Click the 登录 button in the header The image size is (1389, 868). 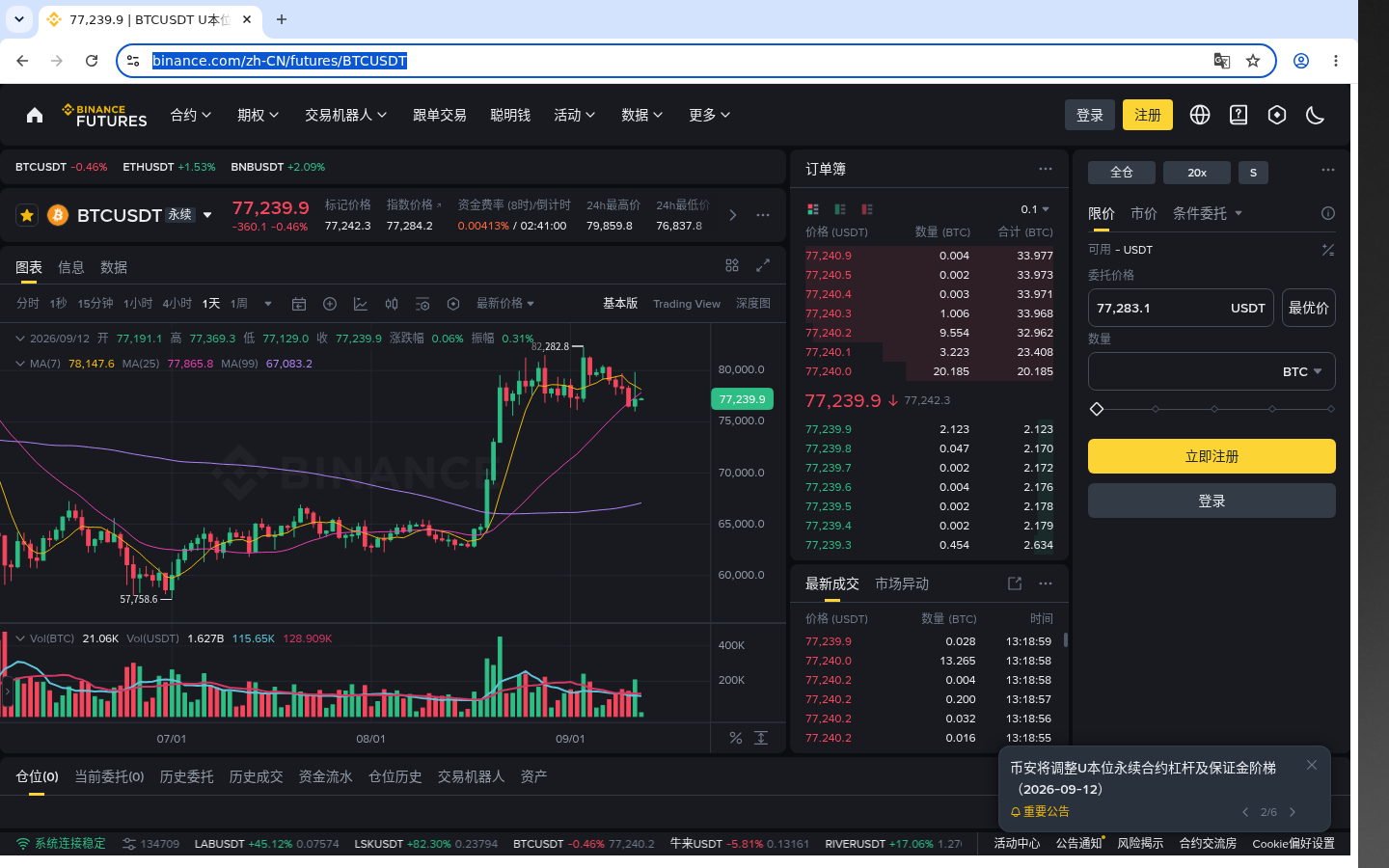point(1090,115)
